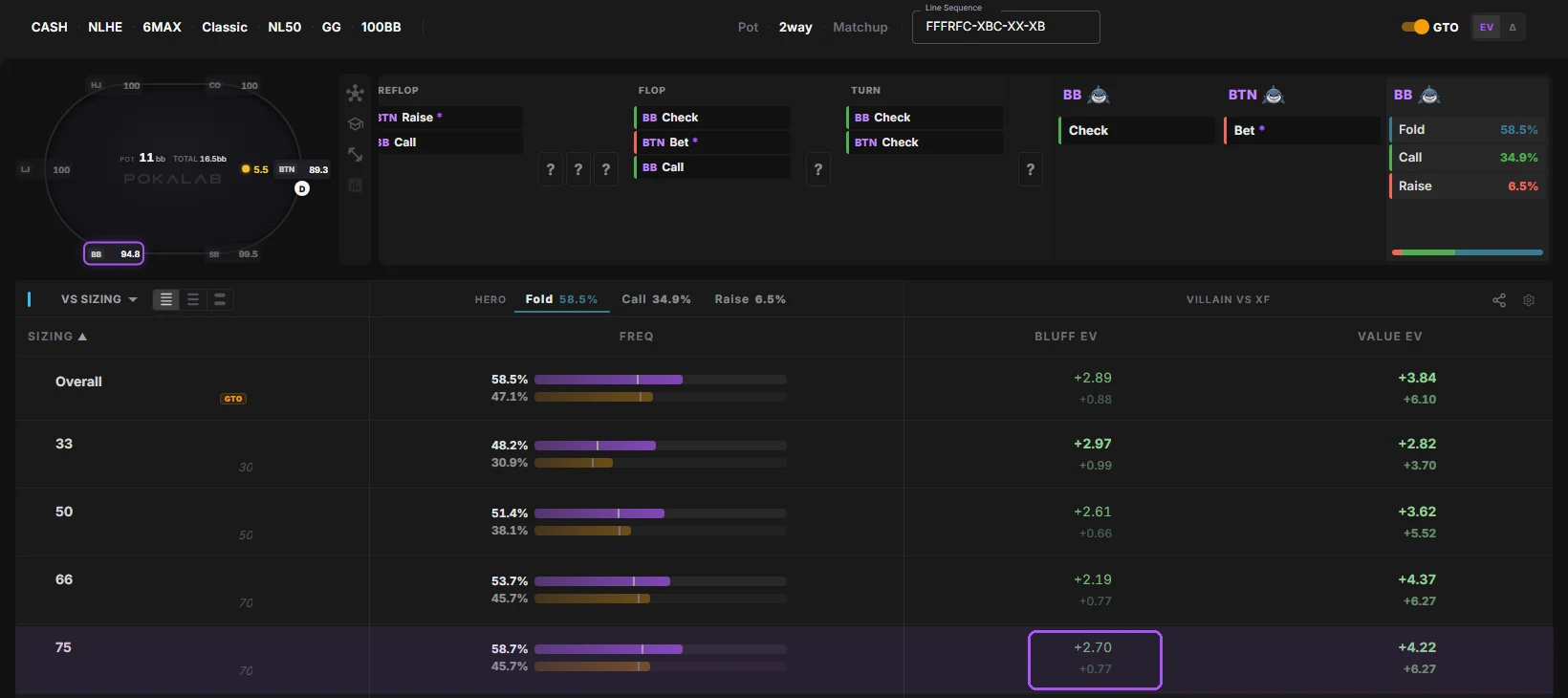The width and height of the screenshot is (1568, 698).
Task: Edit the Line Sequence input field
Action: tap(1006, 27)
